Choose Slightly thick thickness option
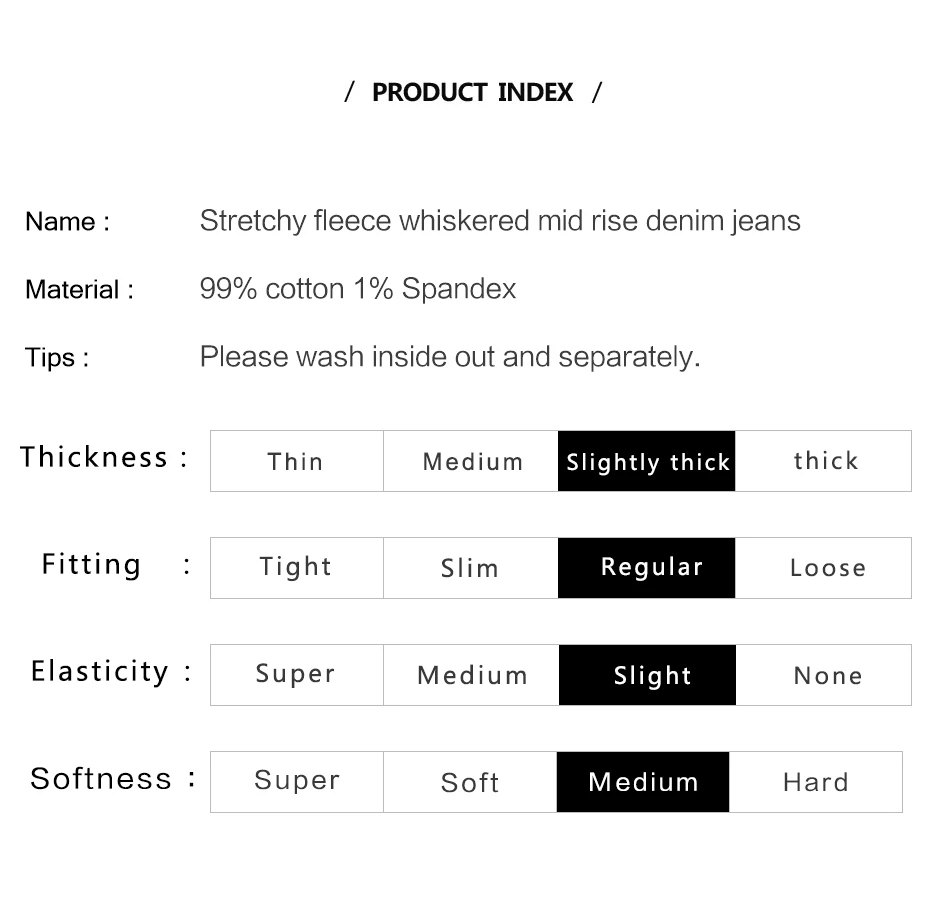 647,461
